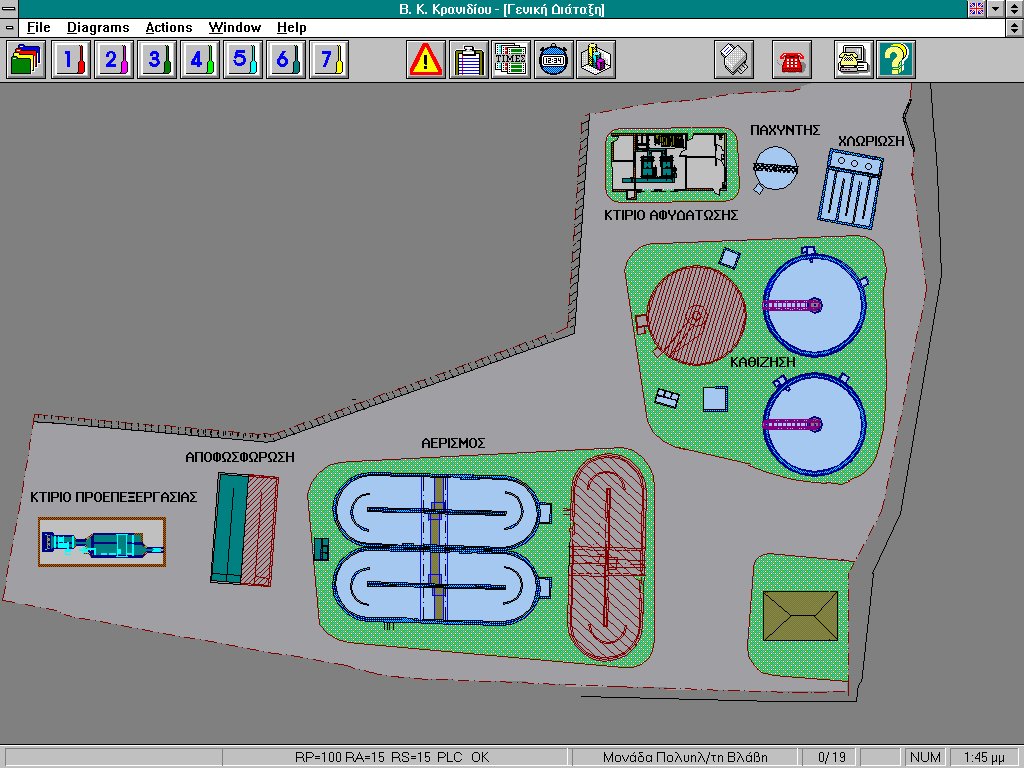
Task: Open the Diagrams menu
Action: [98, 28]
